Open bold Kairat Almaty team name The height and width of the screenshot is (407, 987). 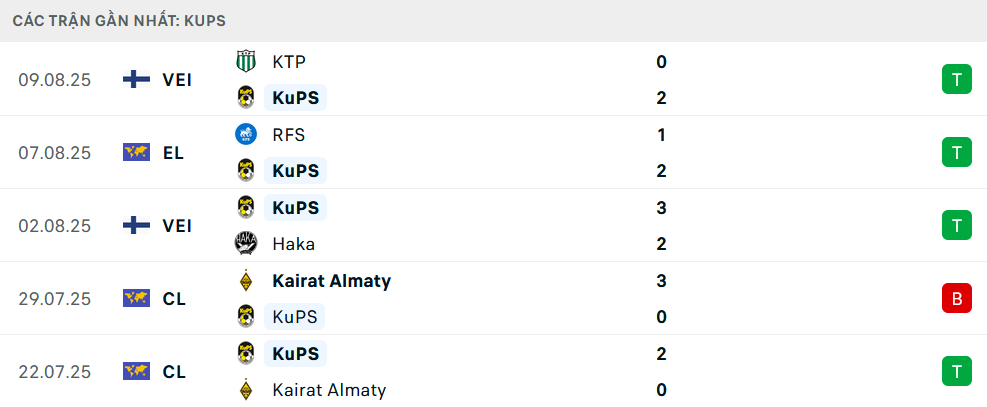(331, 281)
